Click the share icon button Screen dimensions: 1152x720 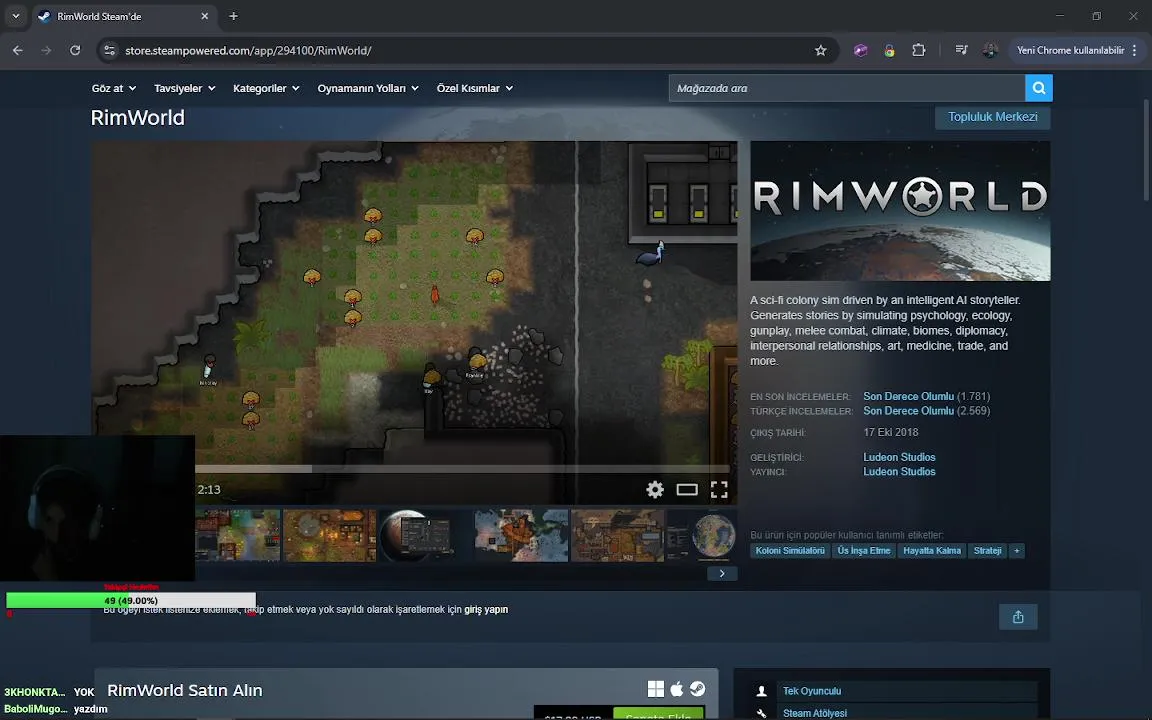[x=1018, y=617]
